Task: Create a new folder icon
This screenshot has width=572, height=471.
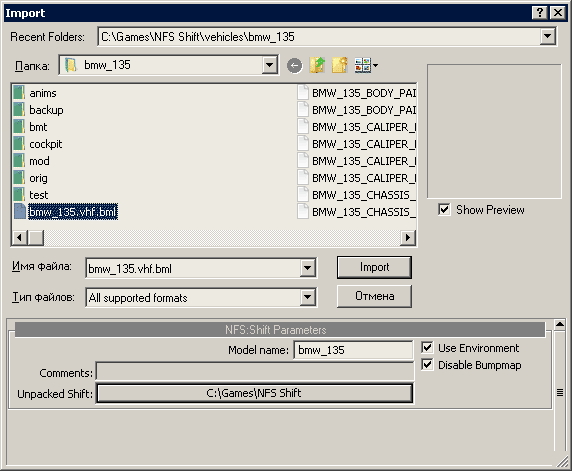Action: pyautogui.click(x=340, y=65)
